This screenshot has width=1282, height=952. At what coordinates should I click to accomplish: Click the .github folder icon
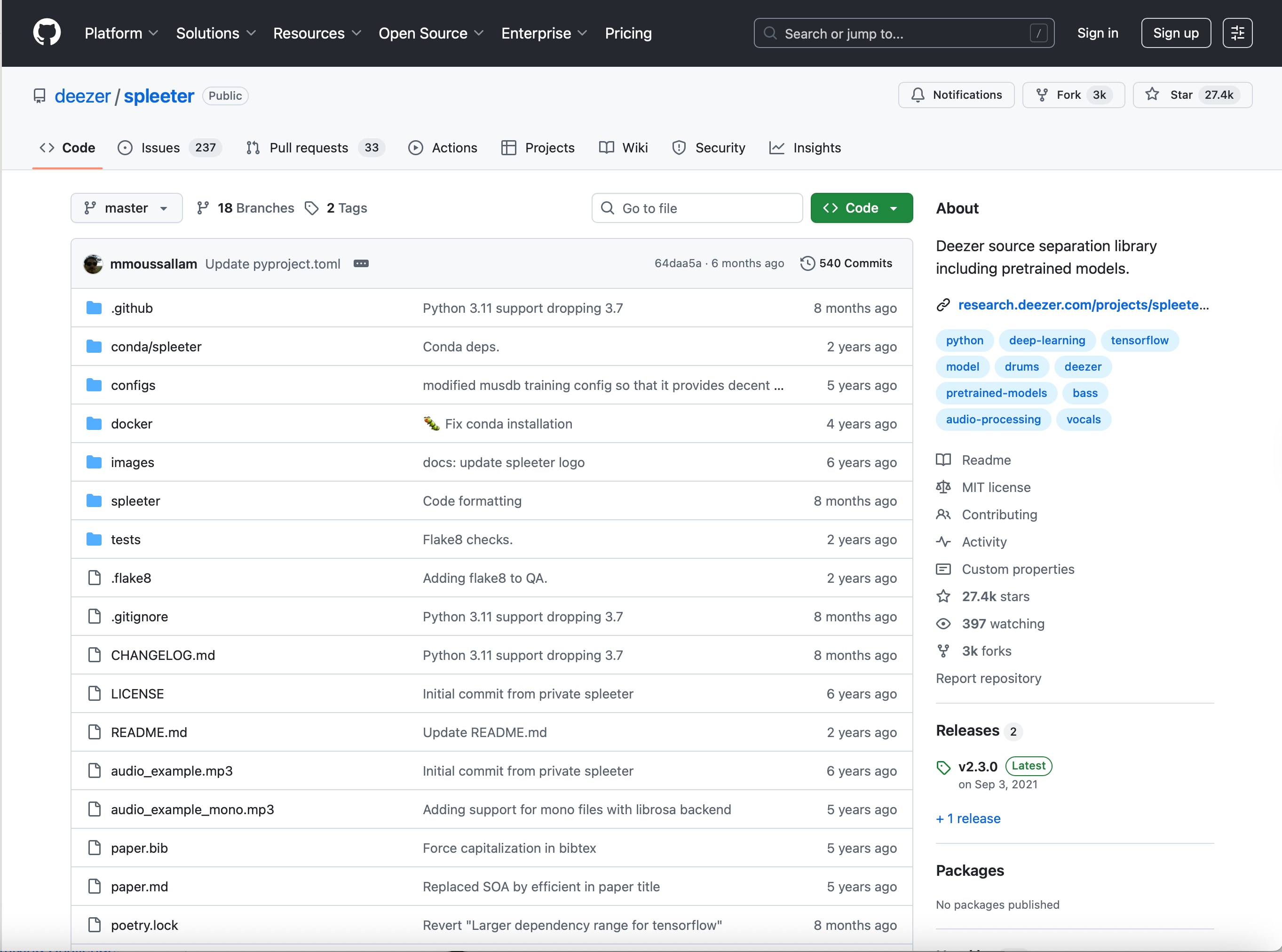[94, 308]
